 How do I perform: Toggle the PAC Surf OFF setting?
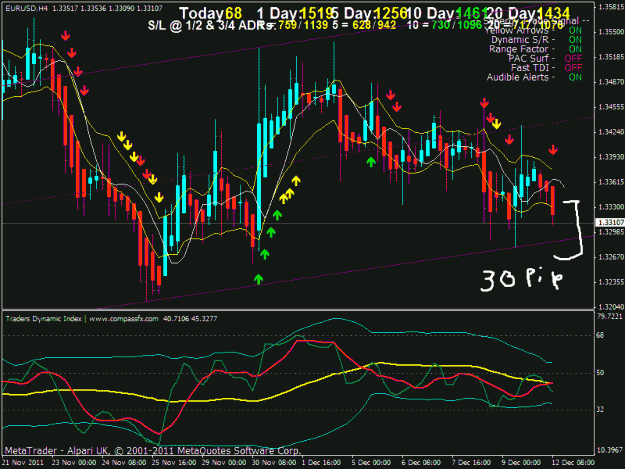pos(574,59)
